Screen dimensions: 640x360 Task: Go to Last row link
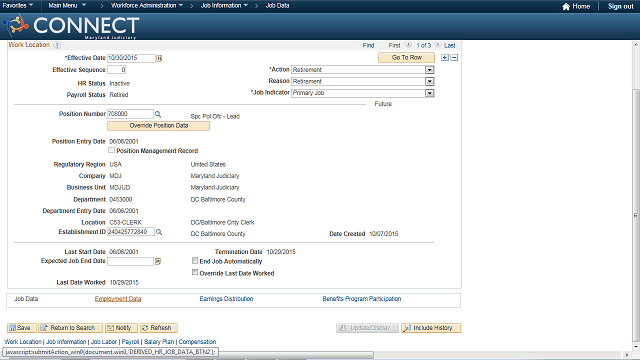coord(450,45)
